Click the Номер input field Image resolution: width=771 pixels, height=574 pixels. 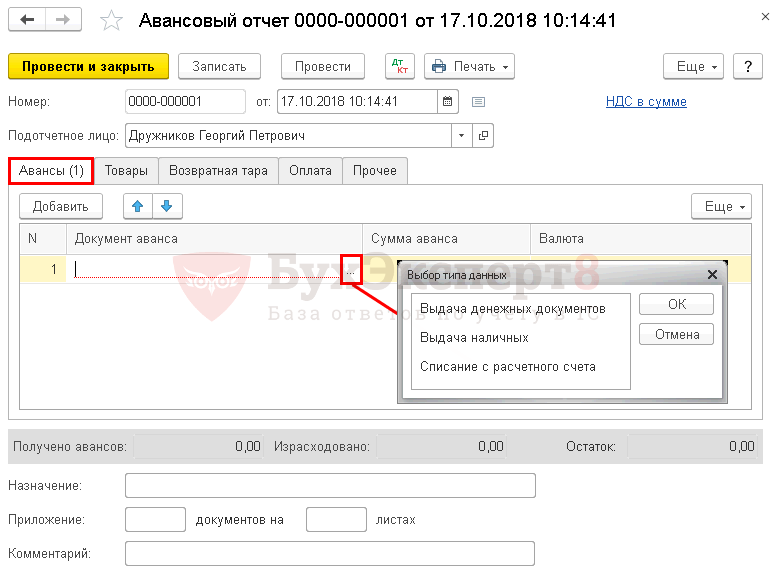point(185,102)
